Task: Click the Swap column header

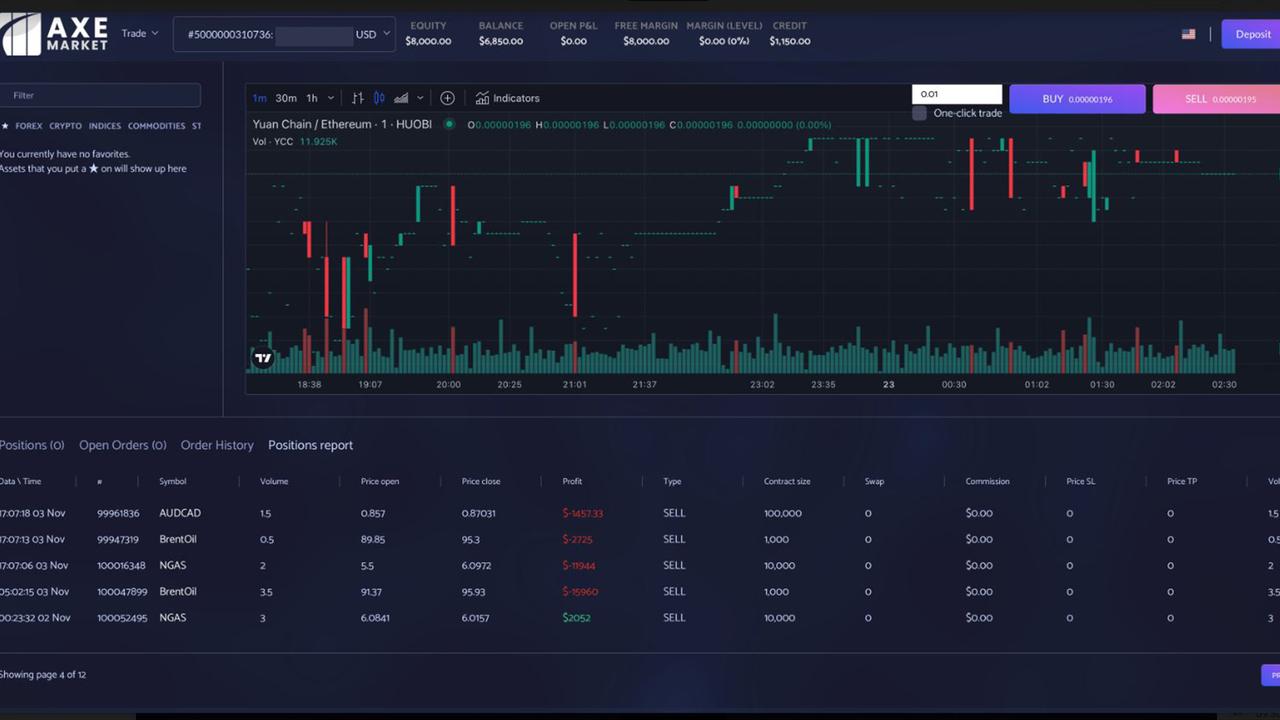Action: coord(874,481)
